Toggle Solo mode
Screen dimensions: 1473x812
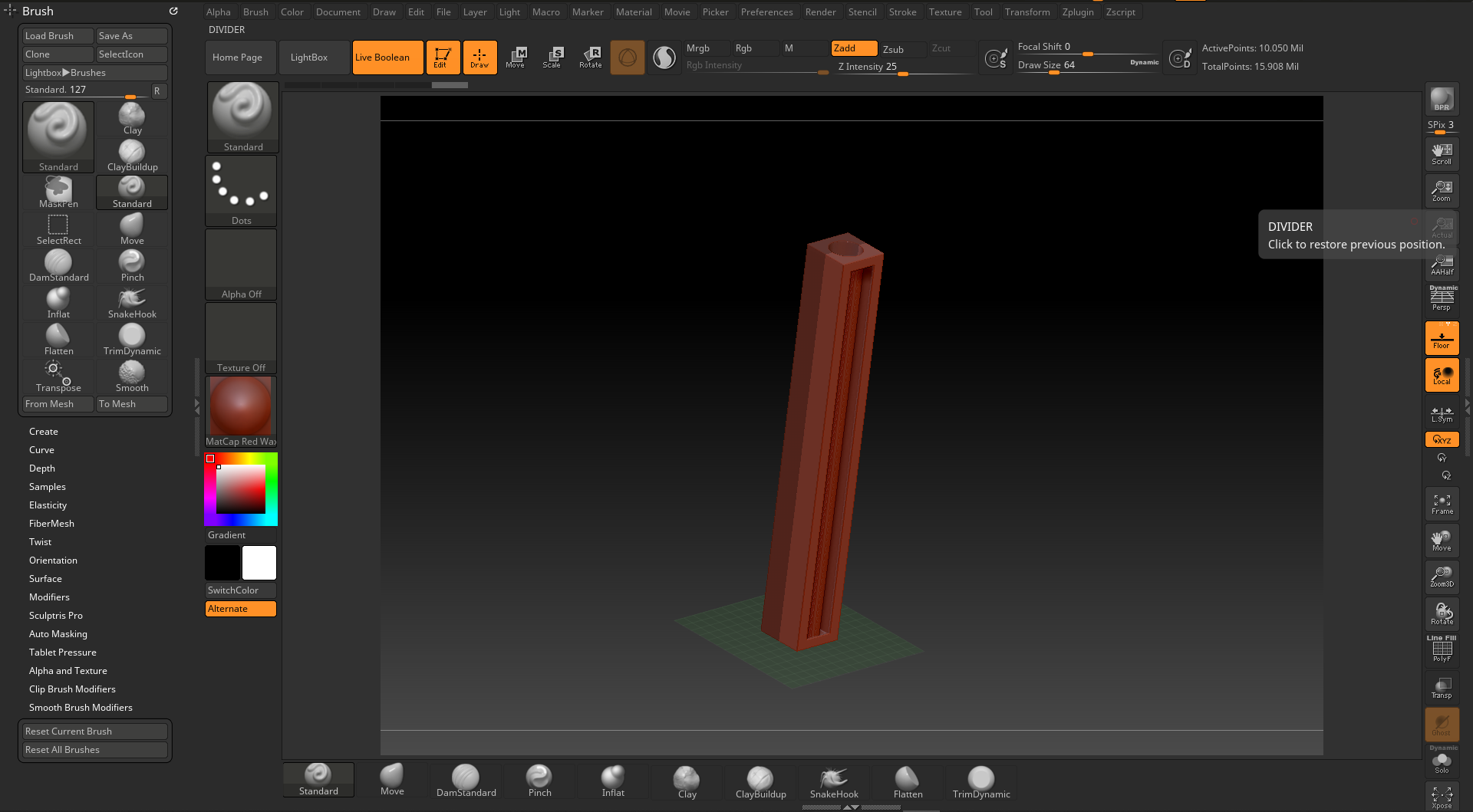tap(1442, 761)
